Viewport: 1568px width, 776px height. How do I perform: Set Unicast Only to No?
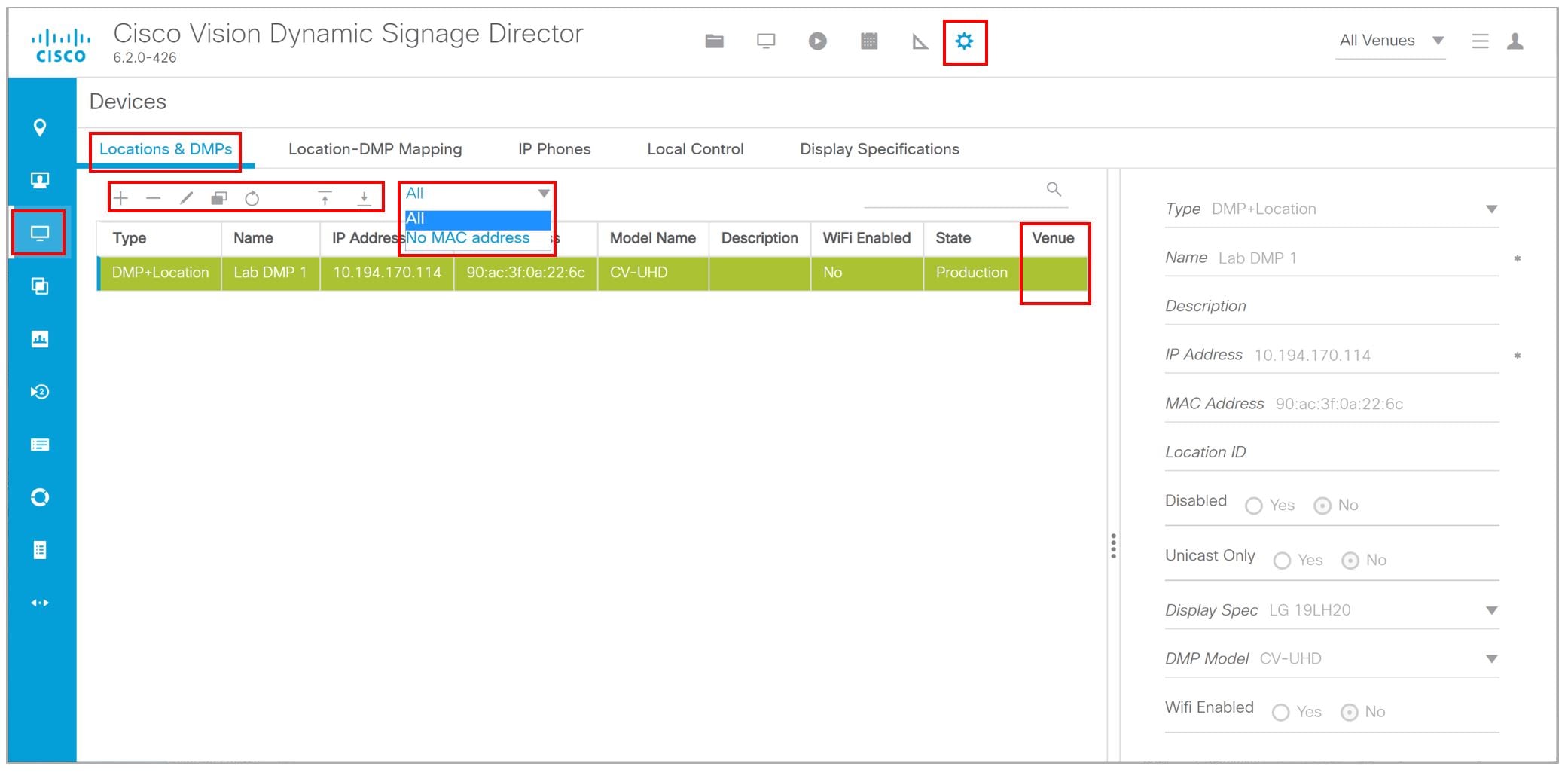click(1350, 561)
